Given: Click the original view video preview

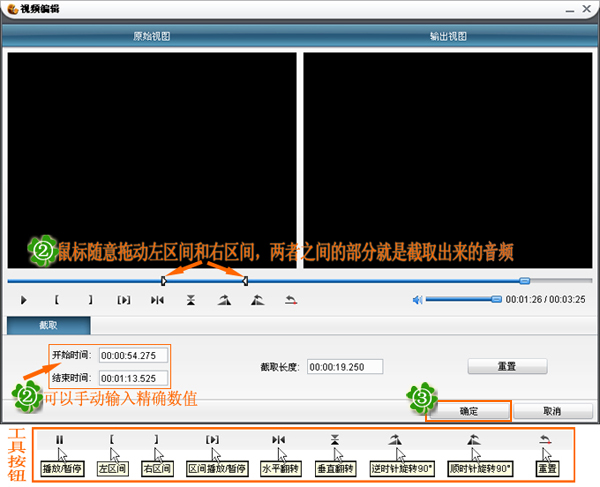Looking at the screenshot, I should click(x=152, y=160).
